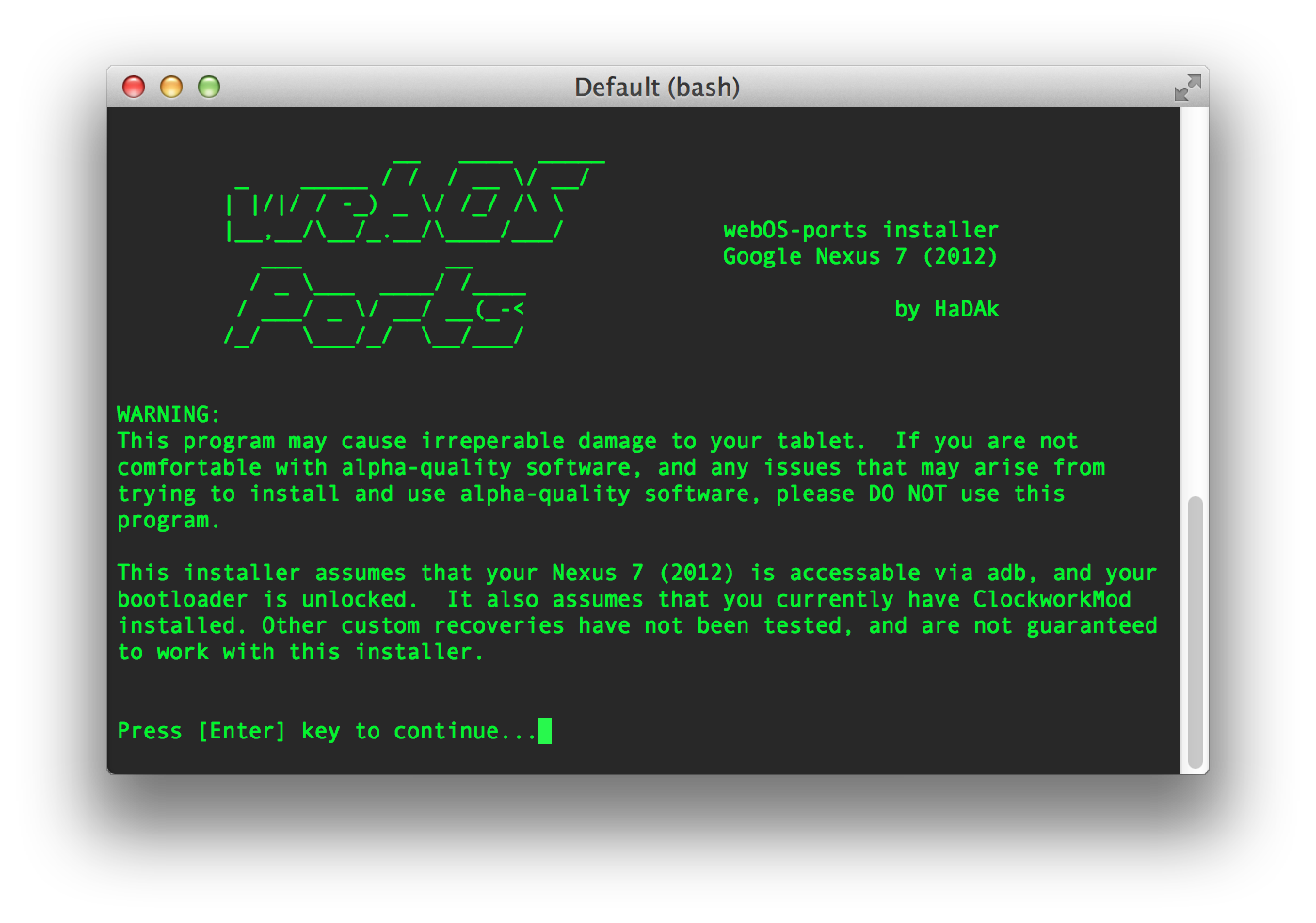Click "Press [Enter] key to continue..." prompt

click(x=327, y=731)
